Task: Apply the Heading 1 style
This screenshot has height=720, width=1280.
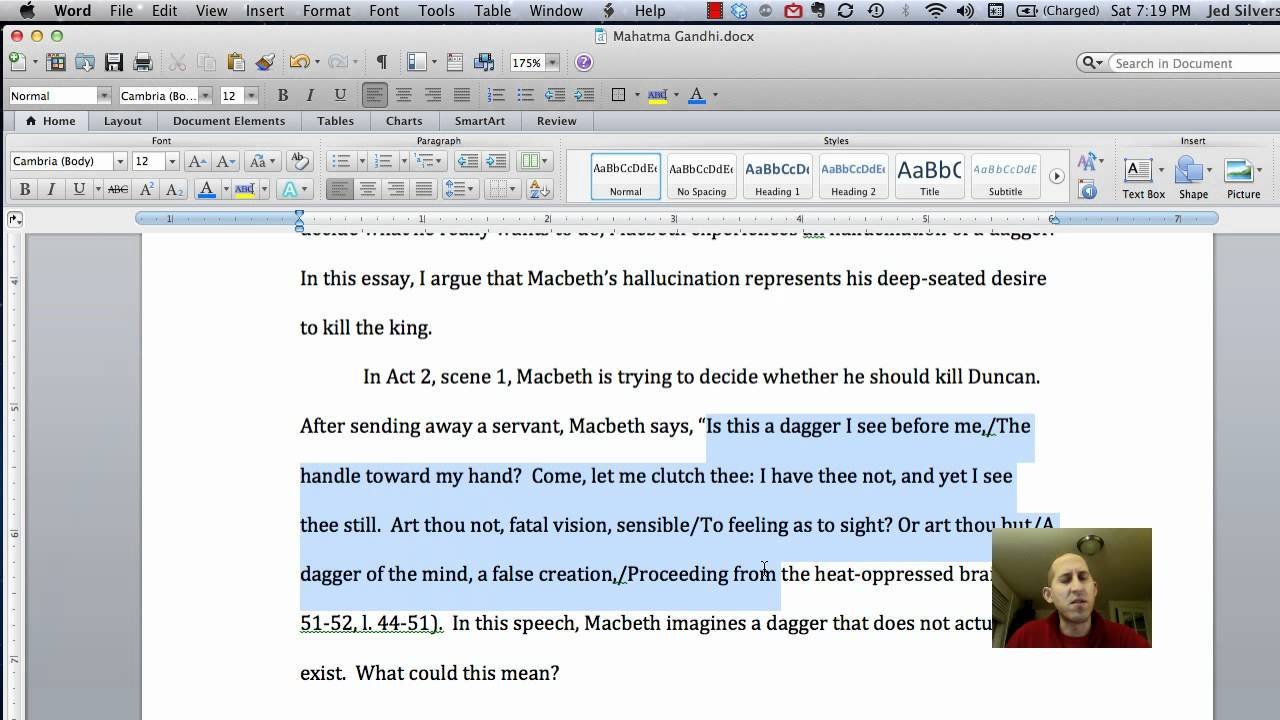Action: (x=777, y=176)
